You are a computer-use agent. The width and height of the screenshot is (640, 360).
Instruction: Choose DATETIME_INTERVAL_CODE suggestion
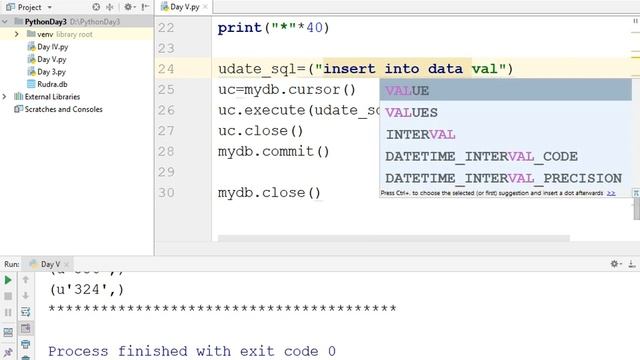point(505,156)
